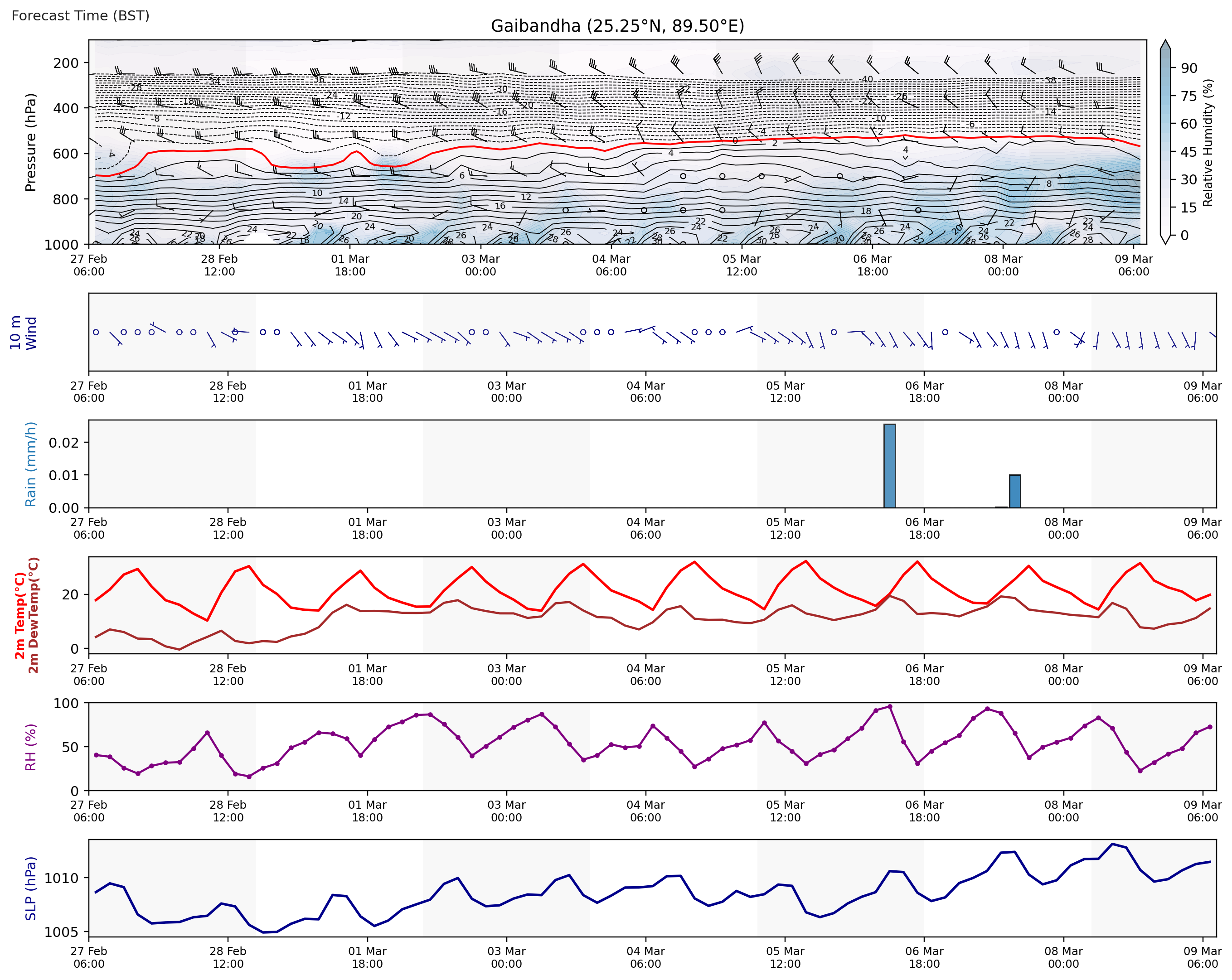Click the Relative Humidity colorbar label

pos(1208,143)
